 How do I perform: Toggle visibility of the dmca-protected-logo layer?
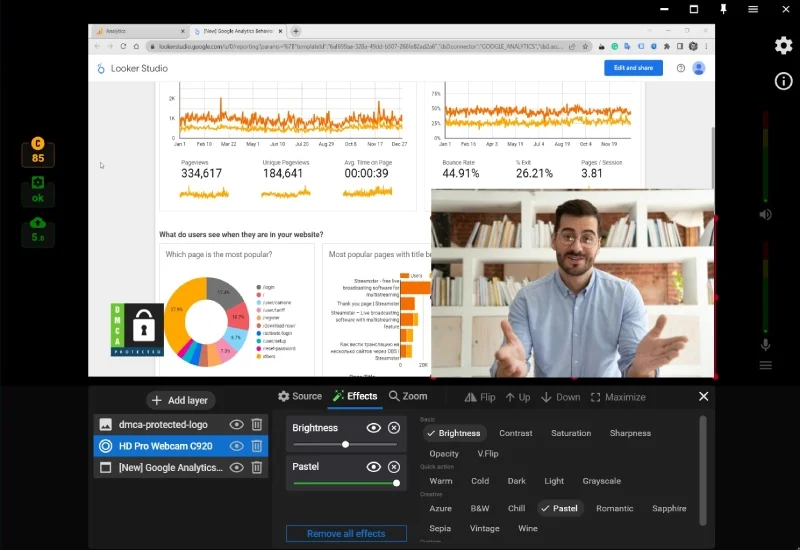pos(236,424)
